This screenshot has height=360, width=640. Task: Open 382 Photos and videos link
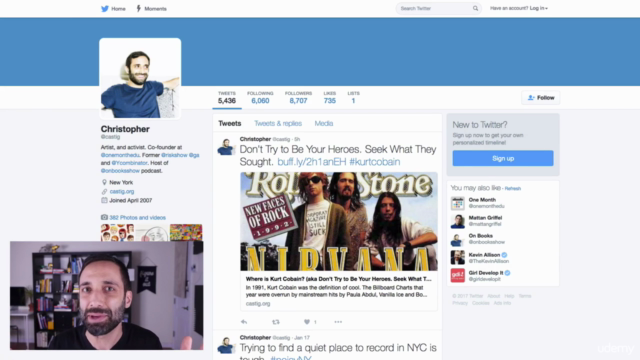pos(138,218)
